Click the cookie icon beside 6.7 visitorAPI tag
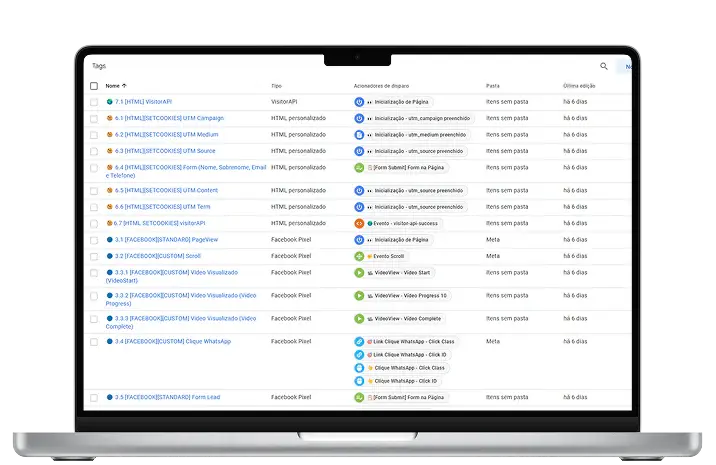The image size is (716, 465). tap(109, 223)
